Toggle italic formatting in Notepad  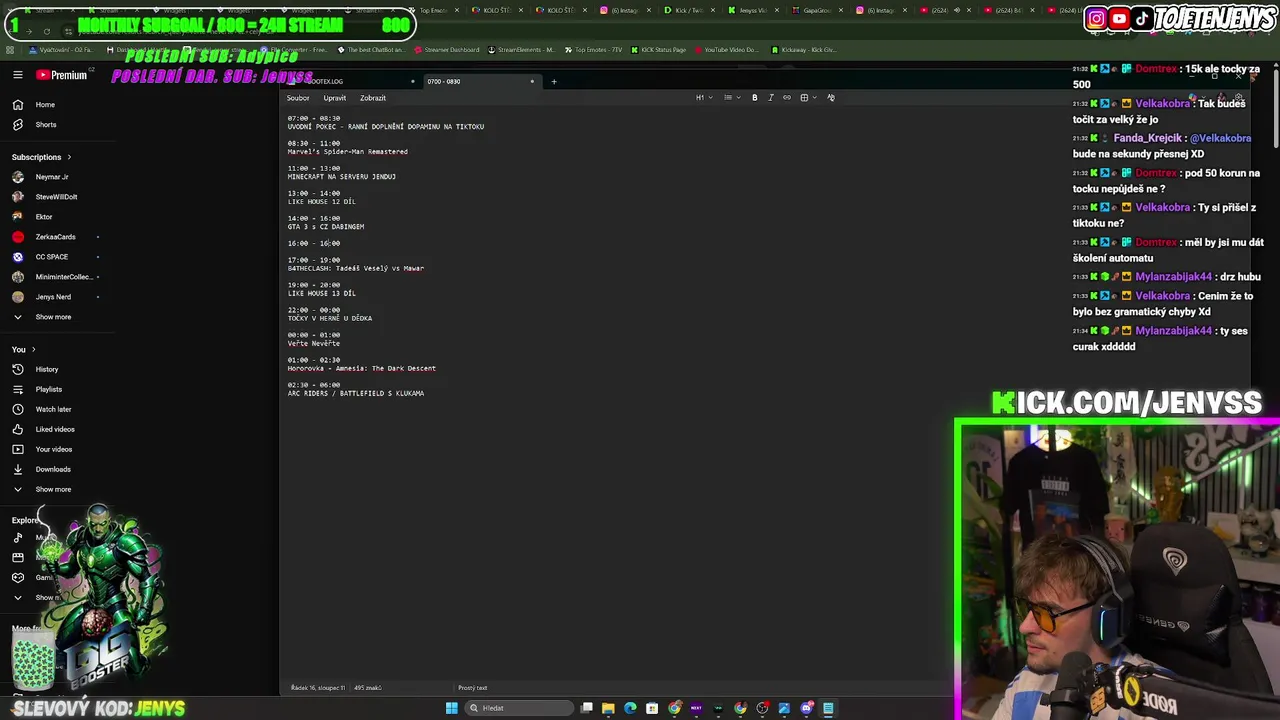(x=770, y=98)
